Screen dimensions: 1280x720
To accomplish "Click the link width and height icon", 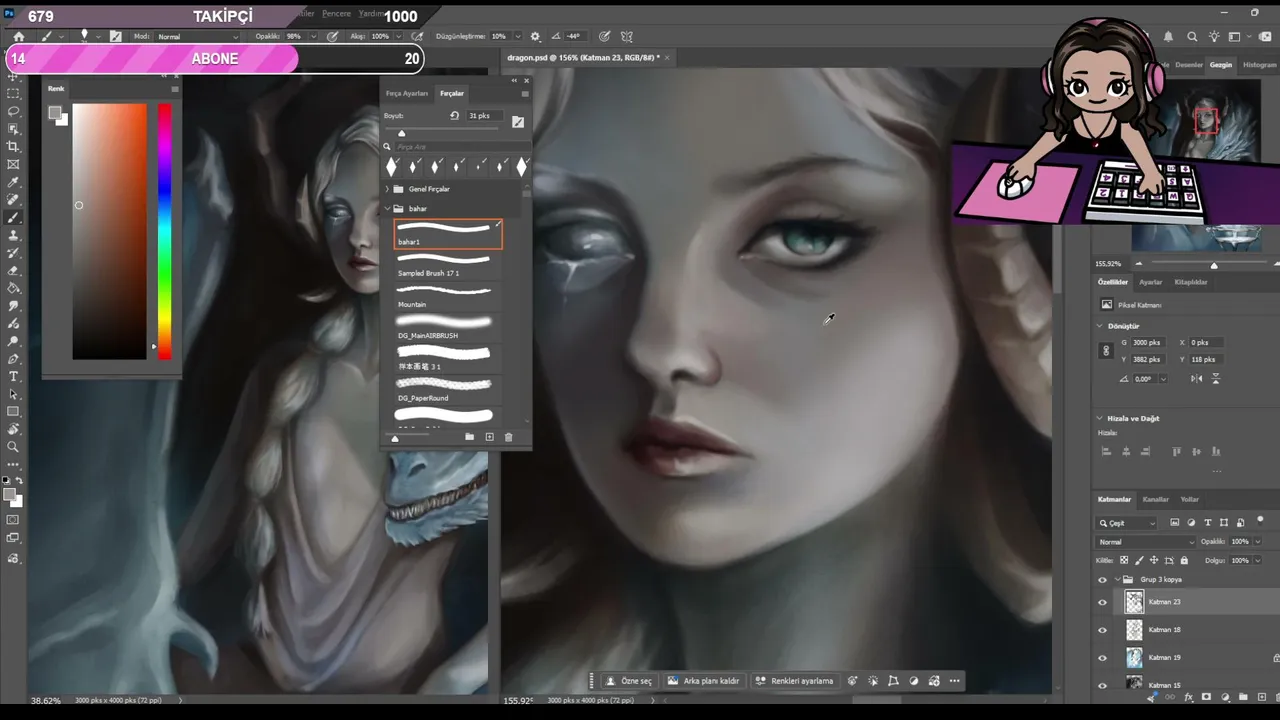I will point(1106,351).
